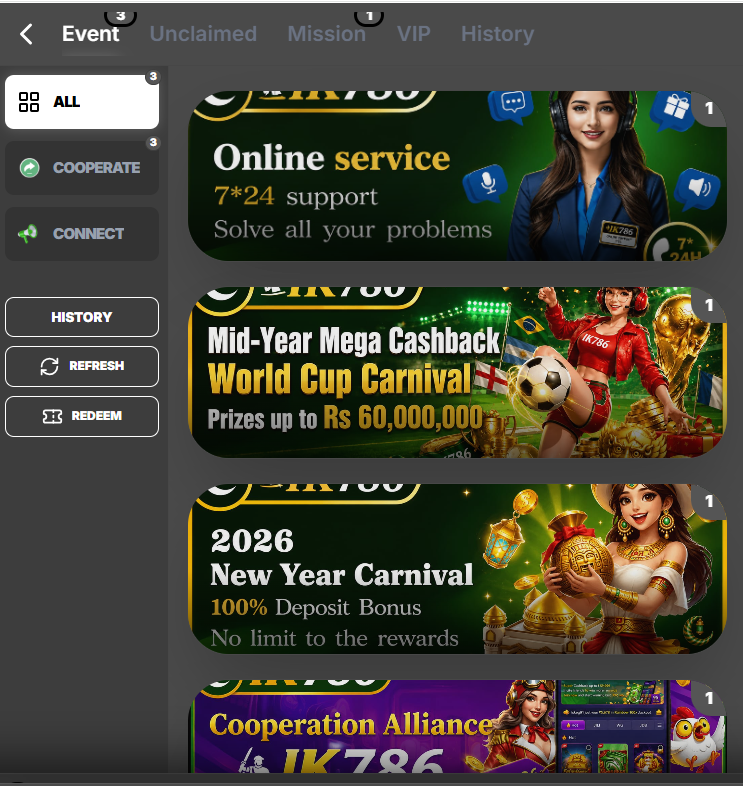Screen dimensions: 743x786
Task: Click the badge on Online service banner
Action: click(x=709, y=108)
